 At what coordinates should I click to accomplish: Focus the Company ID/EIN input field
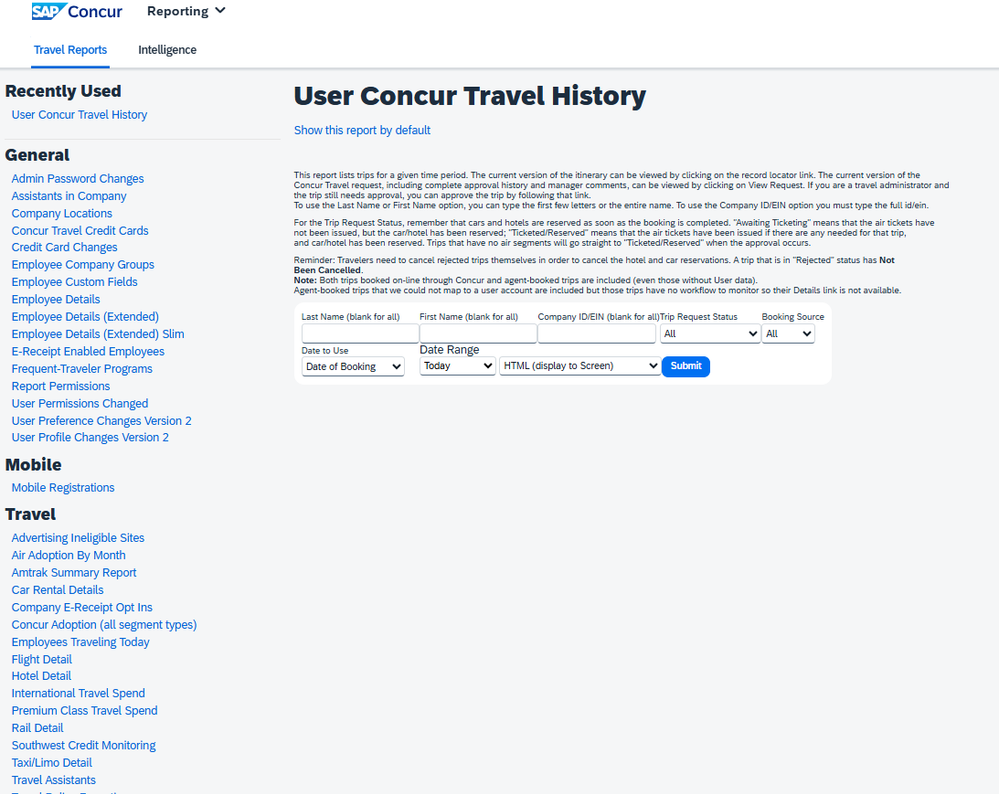[596, 333]
